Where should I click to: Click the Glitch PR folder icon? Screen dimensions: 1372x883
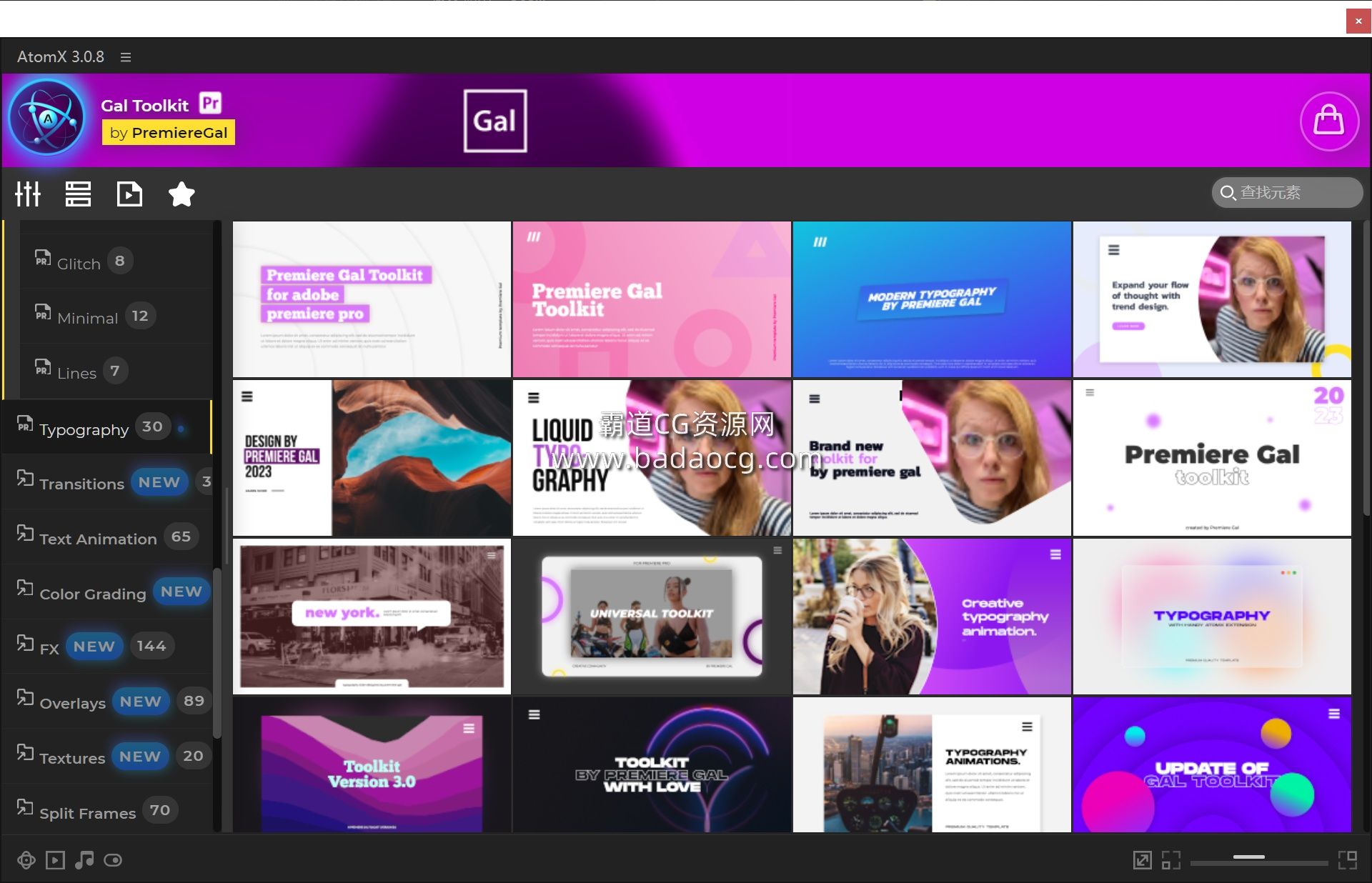pyautogui.click(x=43, y=258)
